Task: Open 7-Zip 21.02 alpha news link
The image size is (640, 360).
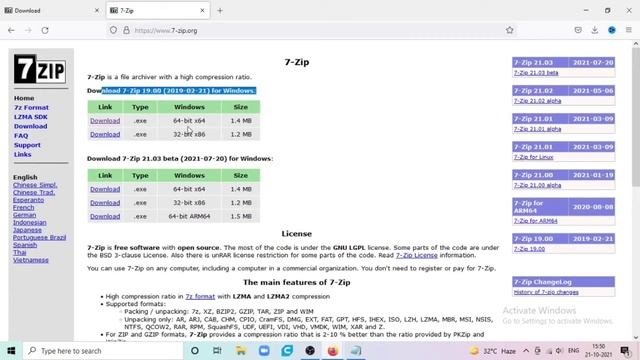Action: point(537,101)
